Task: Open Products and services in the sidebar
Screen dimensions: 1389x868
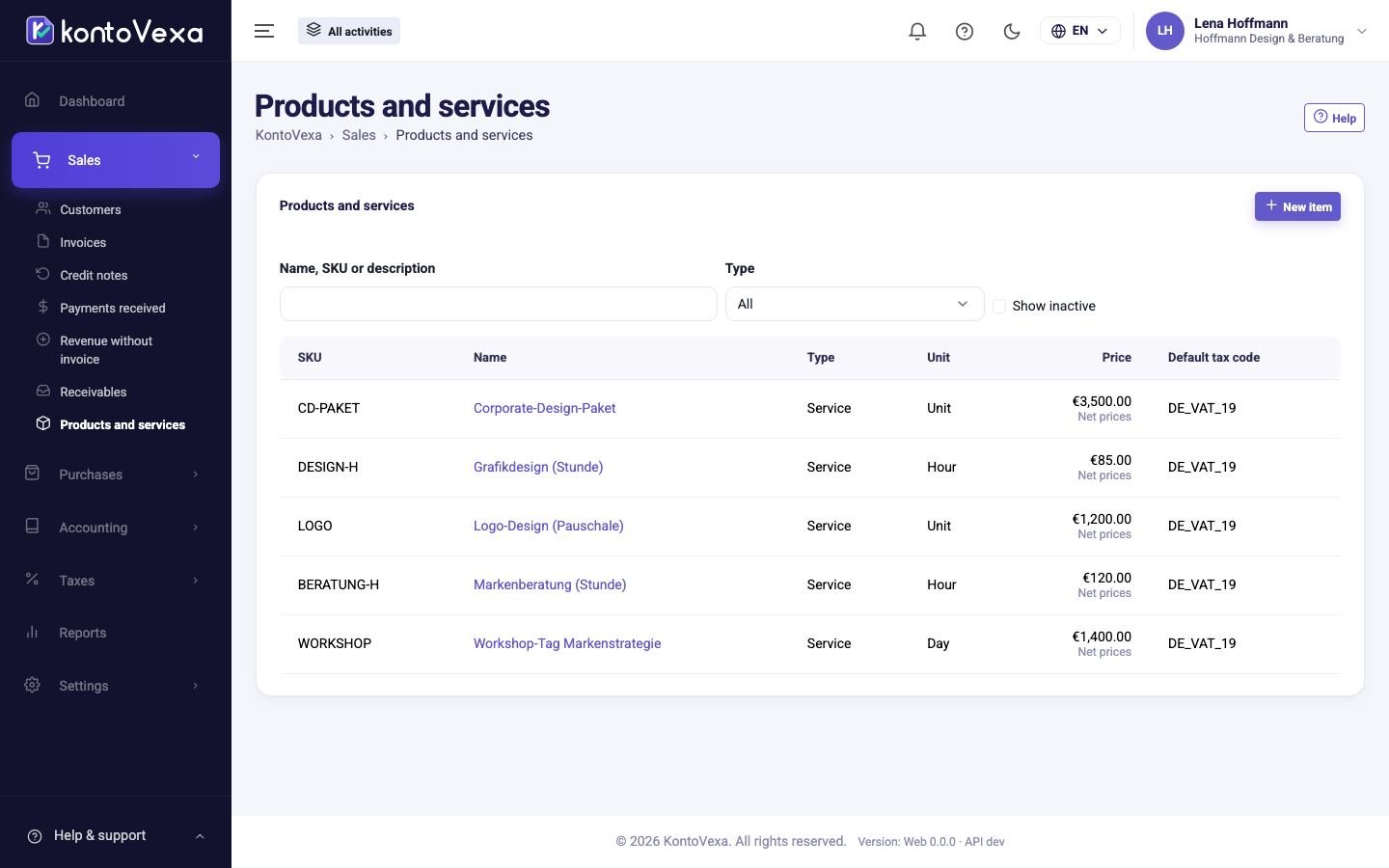Action: 123,424
